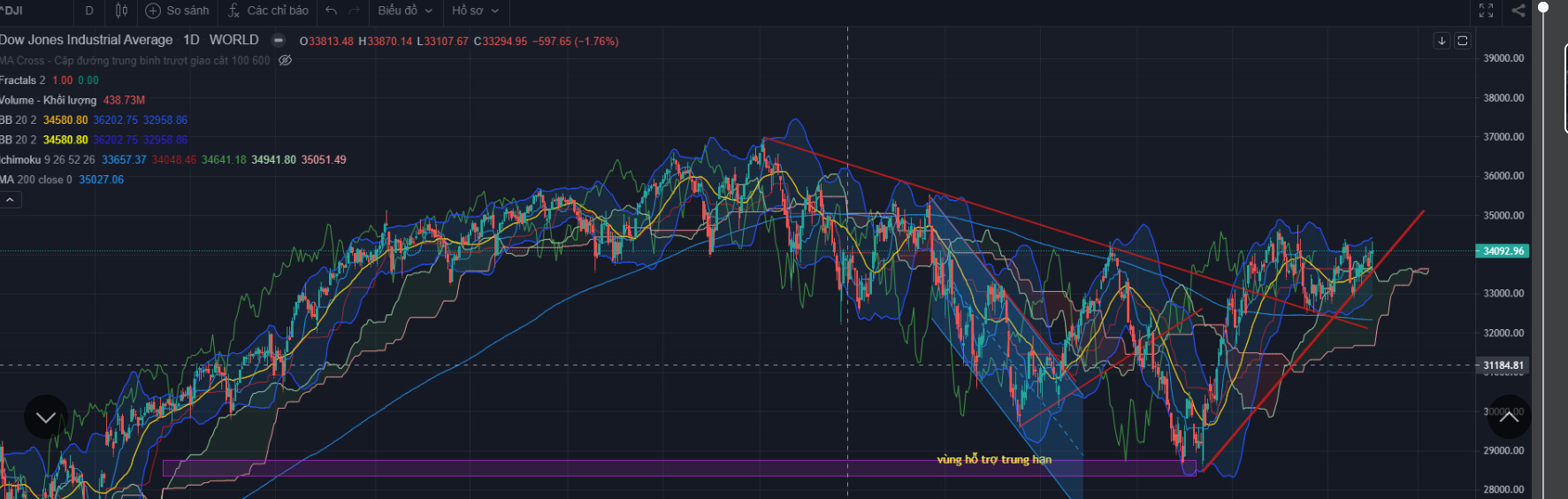Redo the last chart action

pyautogui.click(x=354, y=11)
